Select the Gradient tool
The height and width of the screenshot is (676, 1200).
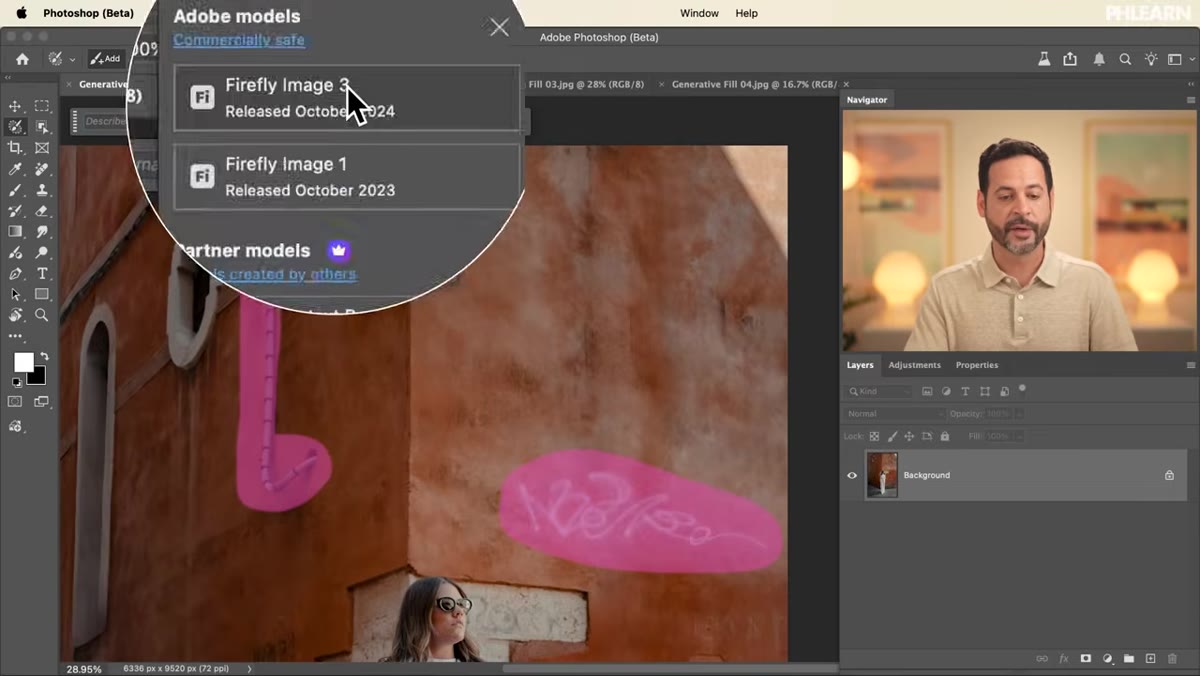pos(15,232)
